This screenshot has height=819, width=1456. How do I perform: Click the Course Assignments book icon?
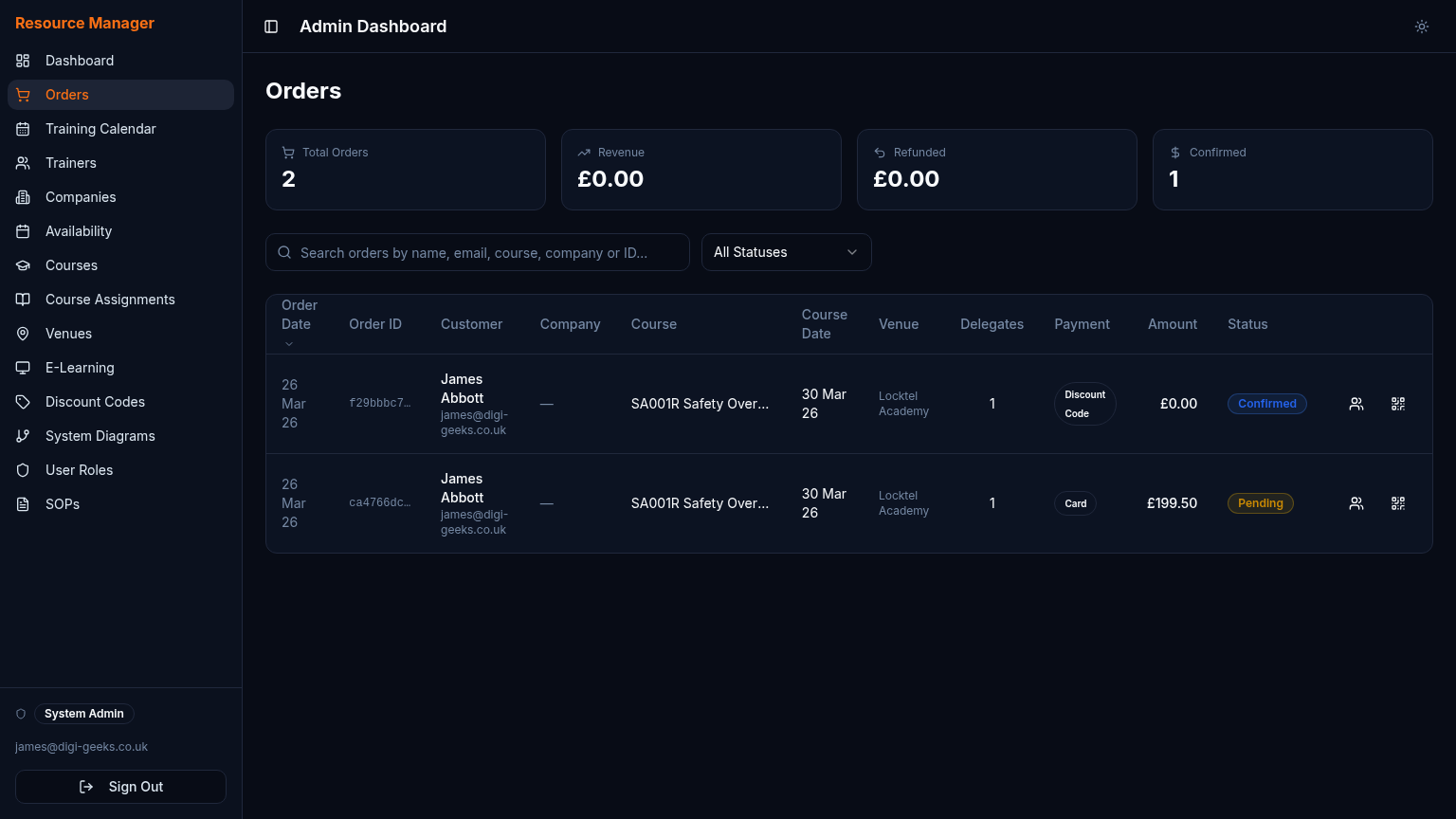tap(23, 300)
